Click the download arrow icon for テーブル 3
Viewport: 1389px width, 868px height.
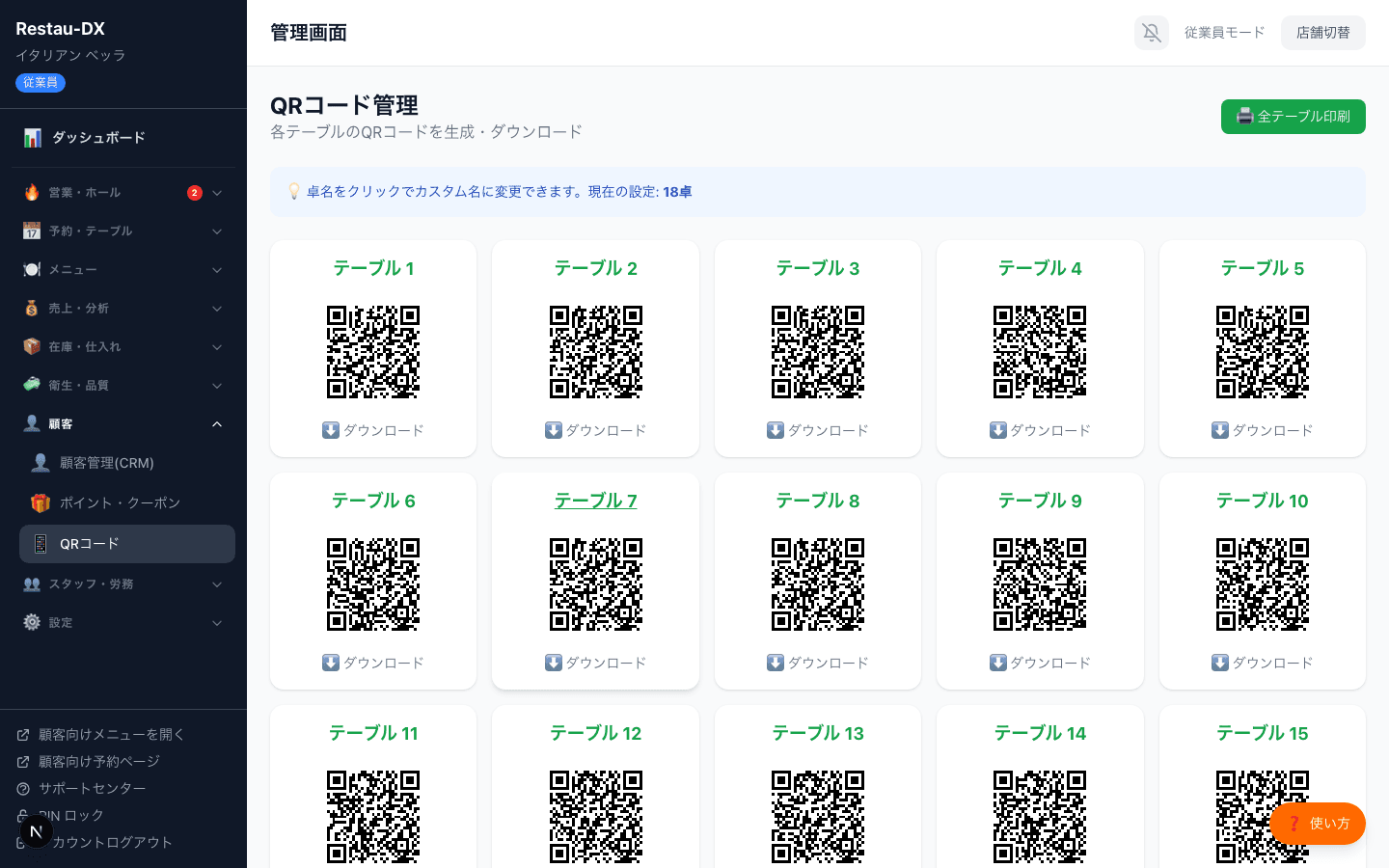pos(776,430)
